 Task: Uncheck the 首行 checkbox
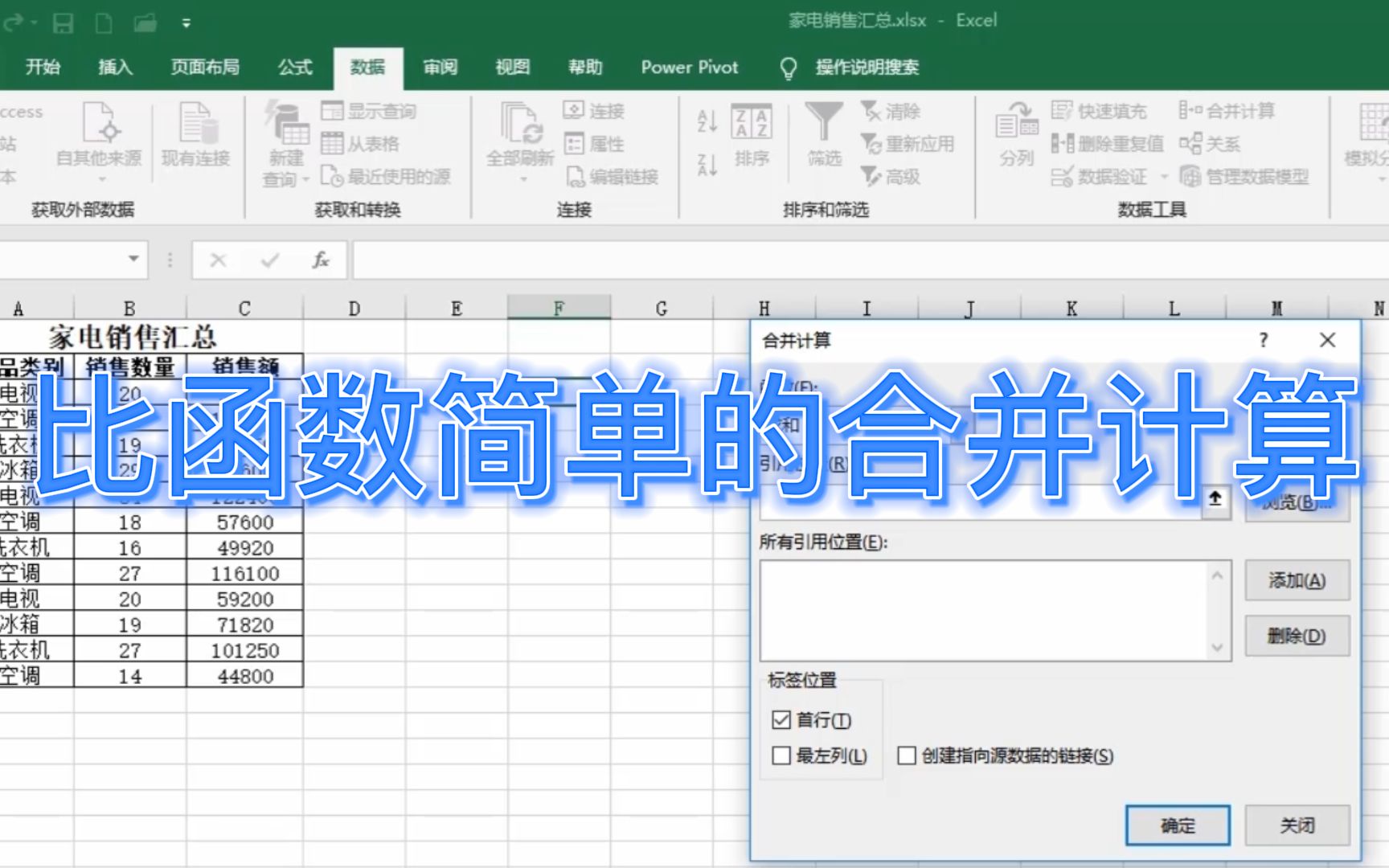click(x=781, y=720)
